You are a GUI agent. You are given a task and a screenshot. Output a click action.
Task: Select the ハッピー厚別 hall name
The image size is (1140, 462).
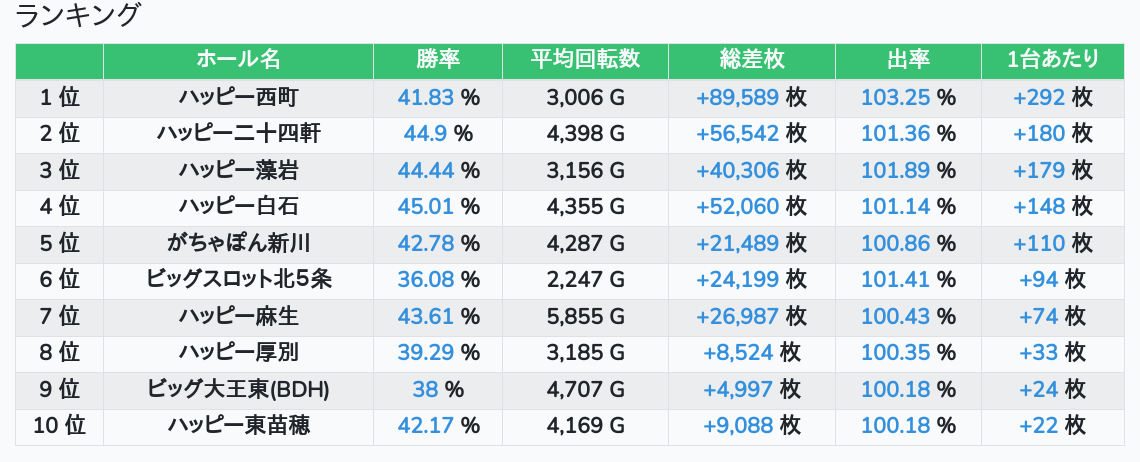[x=238, y=352]
